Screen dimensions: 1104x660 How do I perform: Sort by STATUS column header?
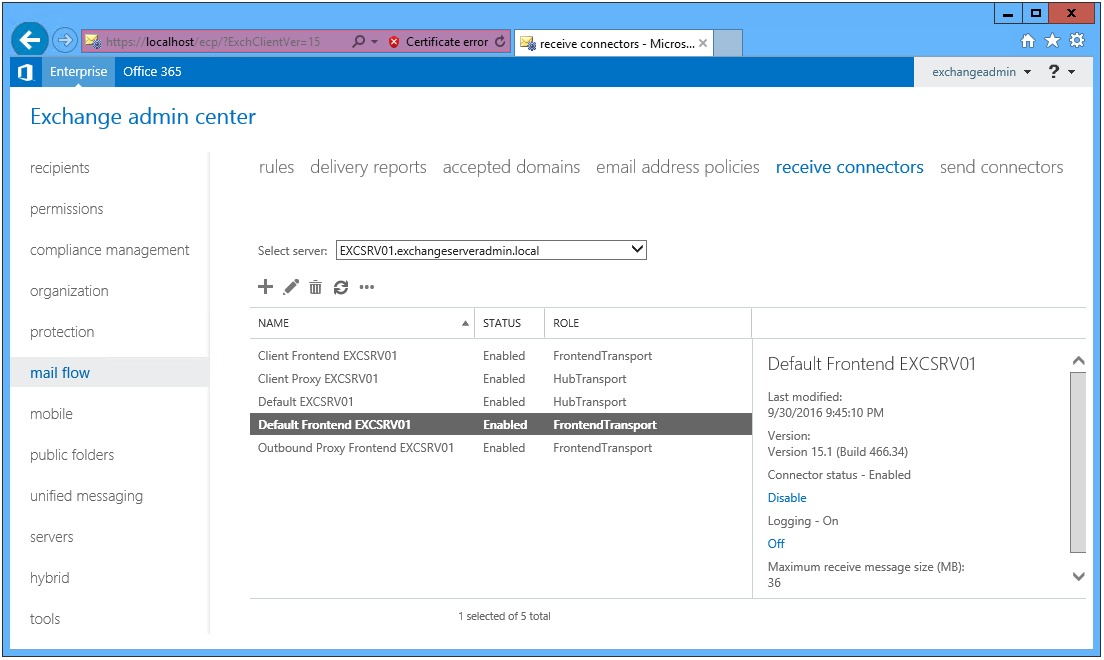click(x=509, y=323)
